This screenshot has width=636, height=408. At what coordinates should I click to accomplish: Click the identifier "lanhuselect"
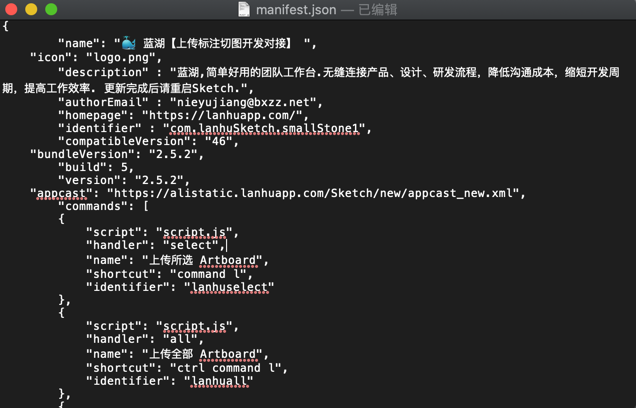(229, 287)
